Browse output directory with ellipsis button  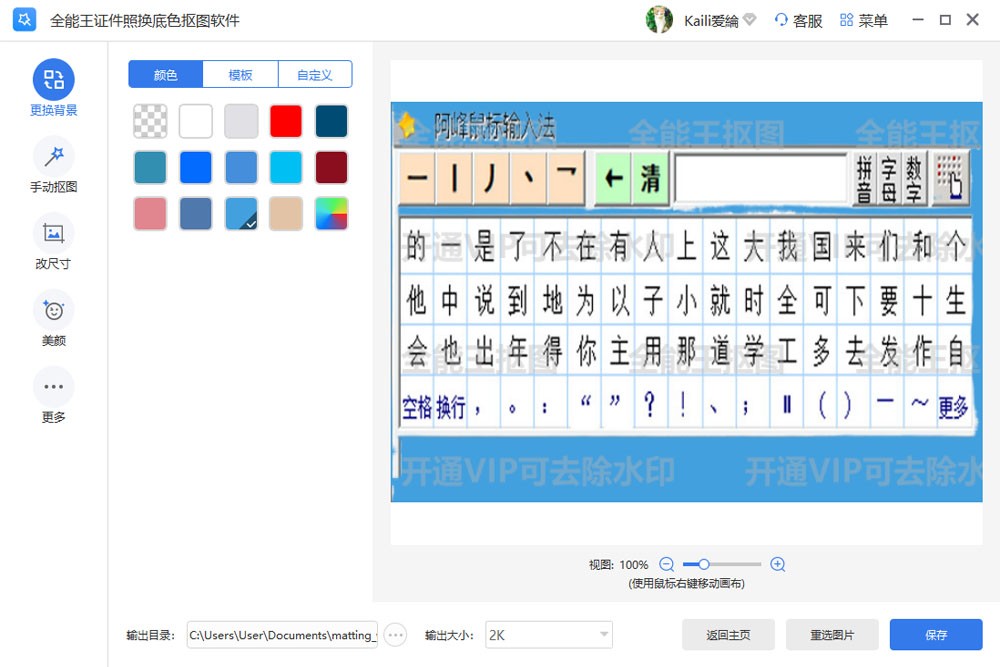pos(396,635)
